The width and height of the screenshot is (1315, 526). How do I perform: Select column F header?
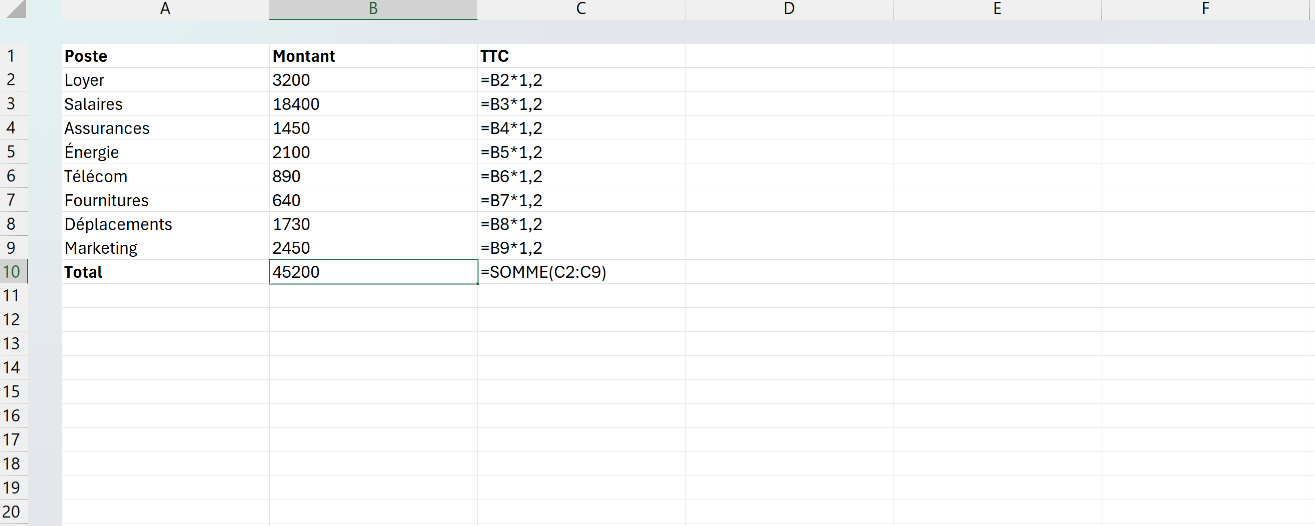pyautogui.click(x=1205, y=10)
